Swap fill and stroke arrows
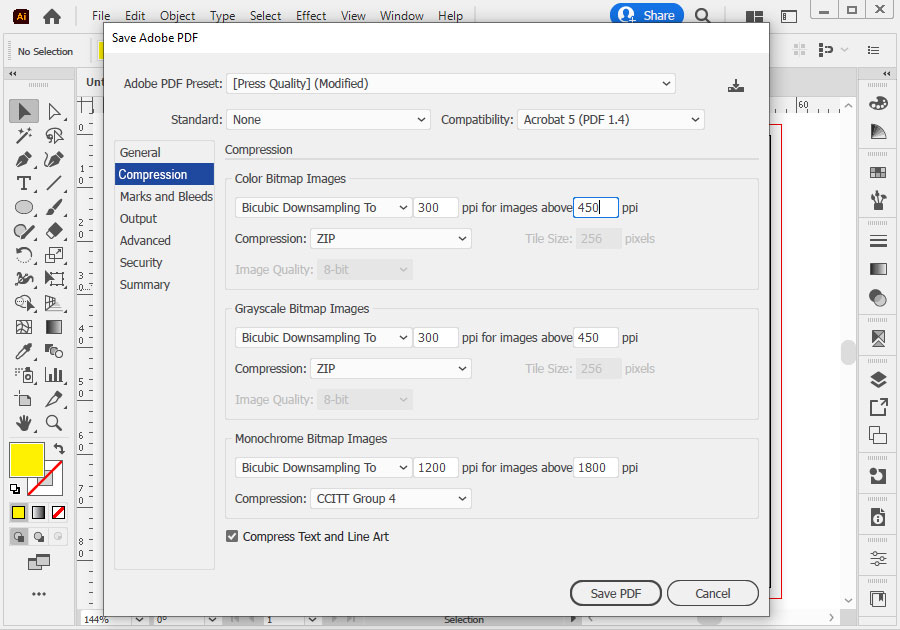 click(59, 448)
